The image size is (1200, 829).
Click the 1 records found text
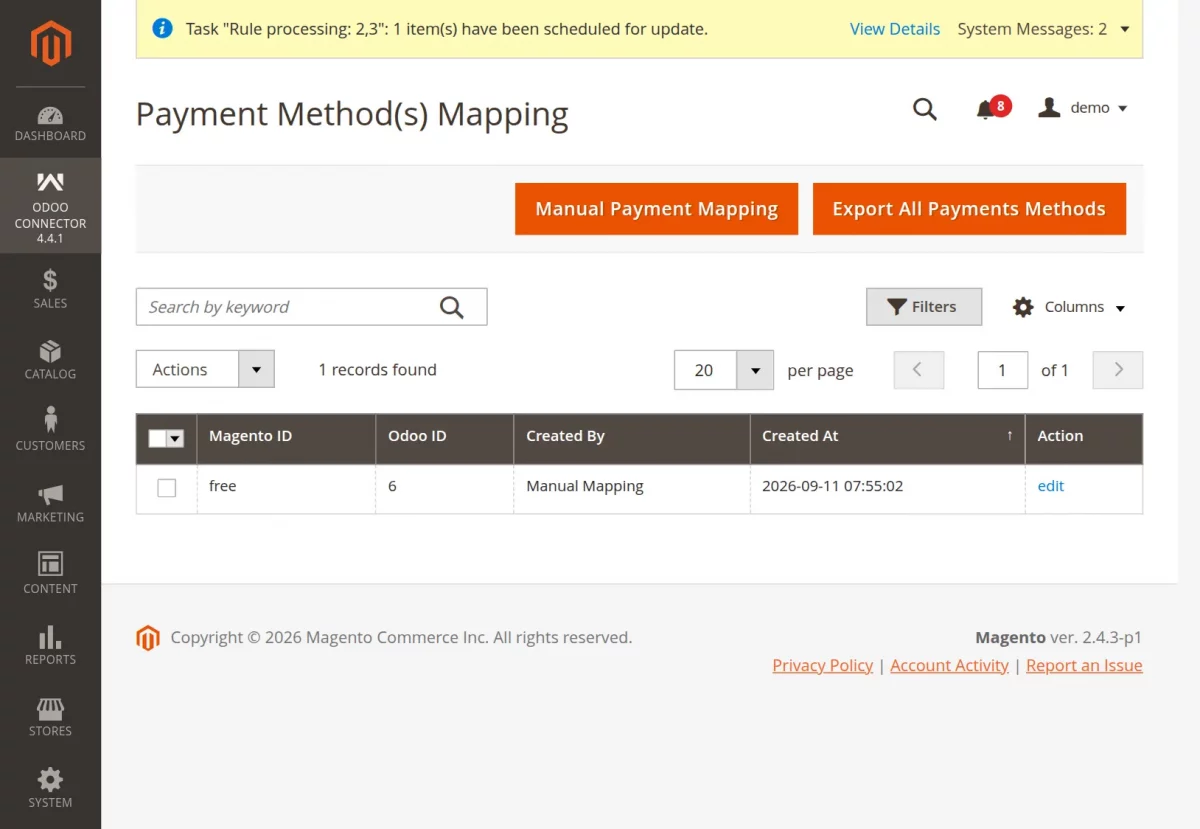378,370
